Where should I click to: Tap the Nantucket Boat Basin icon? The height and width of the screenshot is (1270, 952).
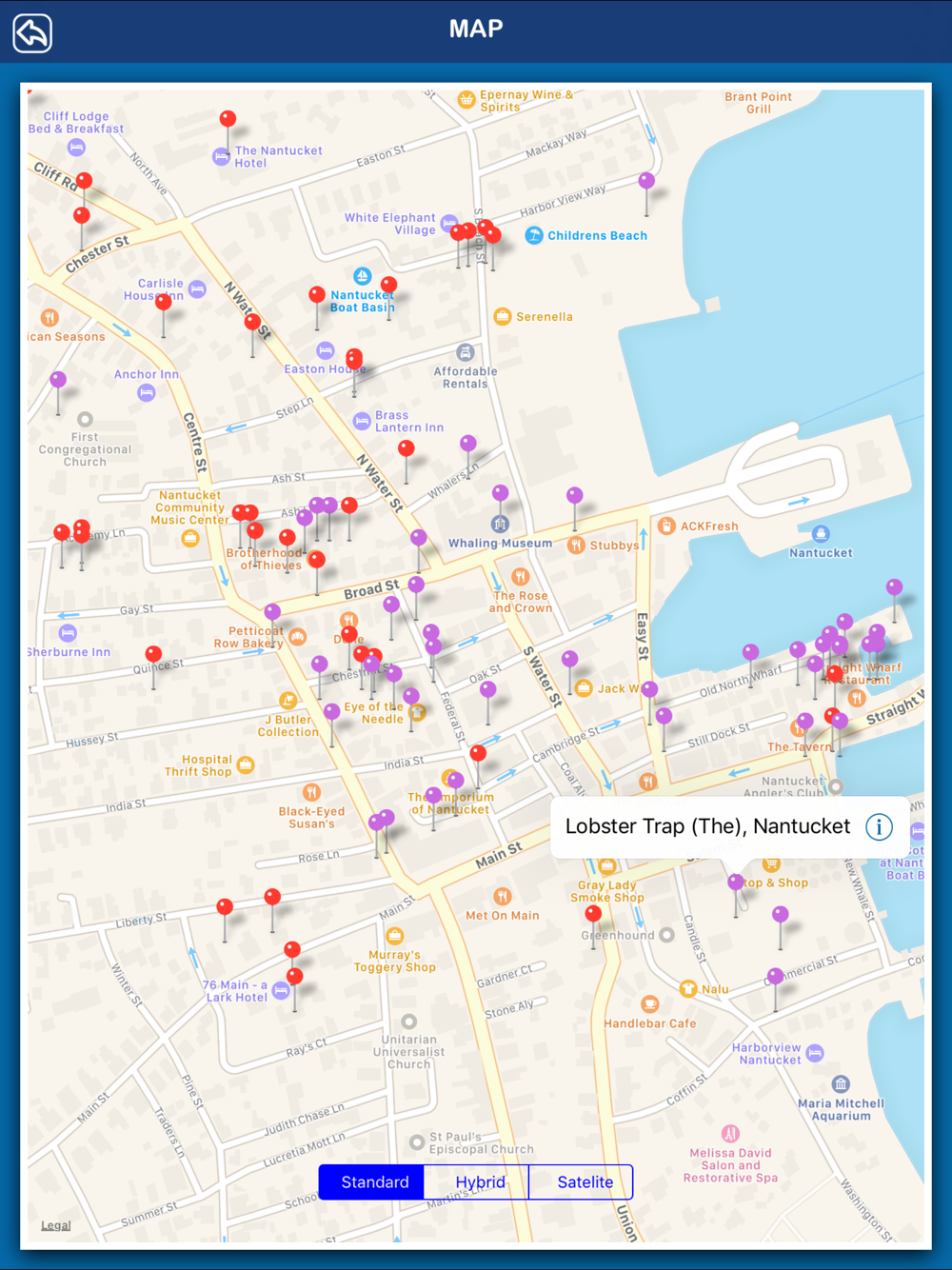[x=362, y=276]
